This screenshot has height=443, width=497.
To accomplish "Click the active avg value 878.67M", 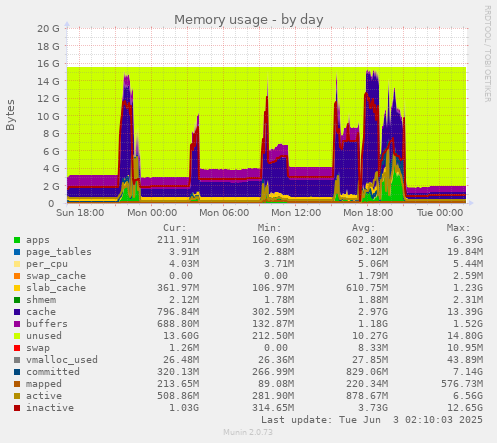I will (367, 396).
